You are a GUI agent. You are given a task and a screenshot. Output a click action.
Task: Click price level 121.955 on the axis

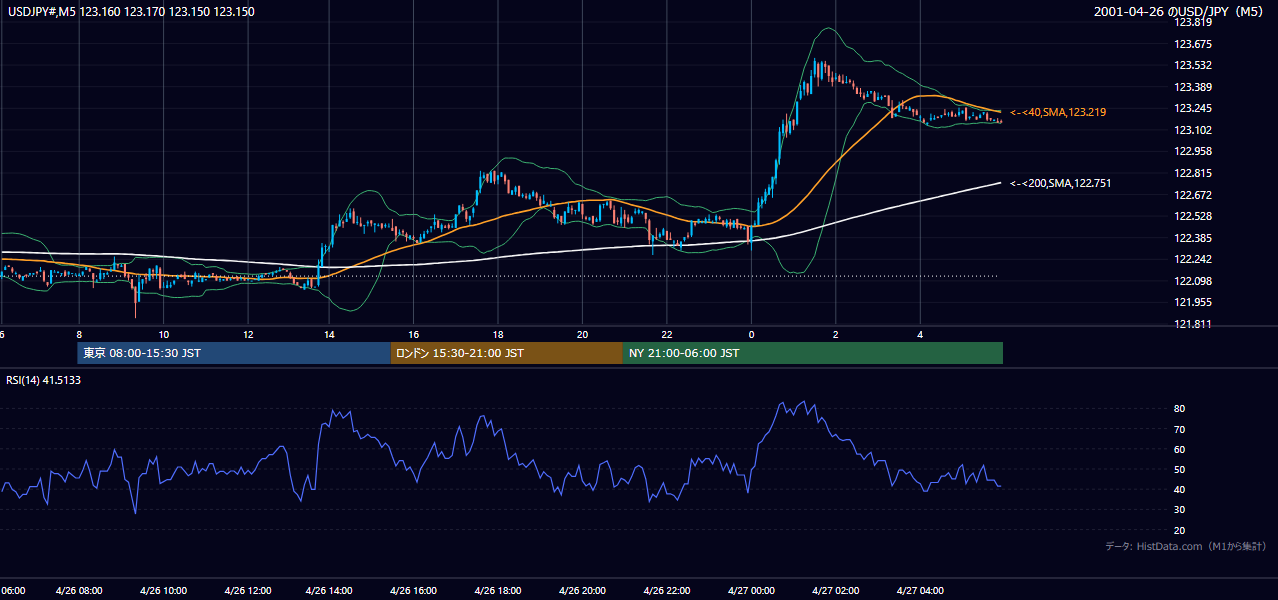1193,302
